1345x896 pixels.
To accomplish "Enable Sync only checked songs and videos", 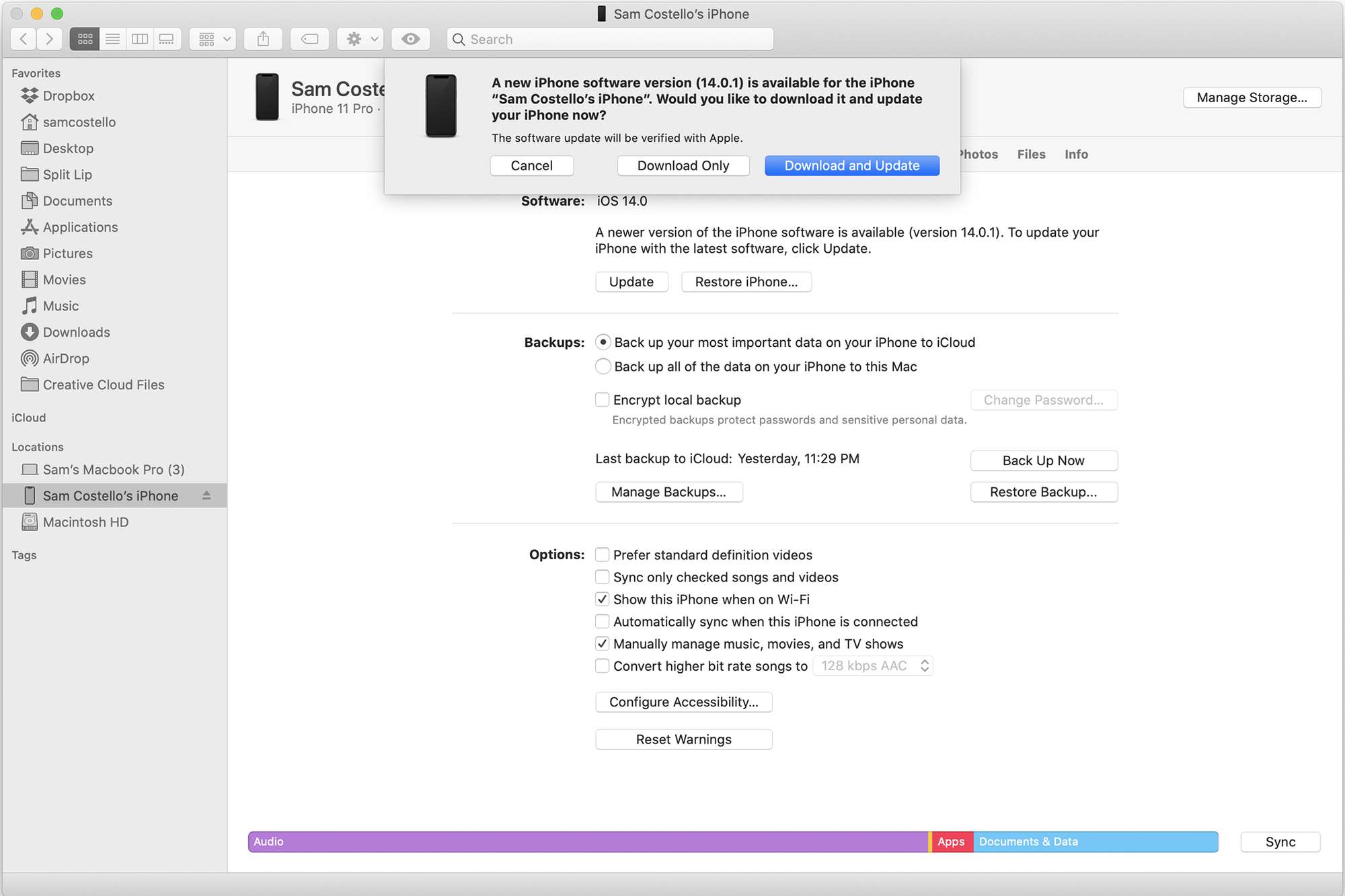I will pyautogui.click(x=603, y=577).
